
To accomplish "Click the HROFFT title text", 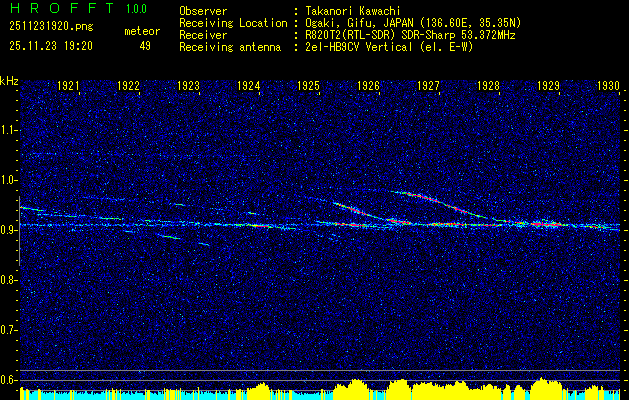I will 59,9.
